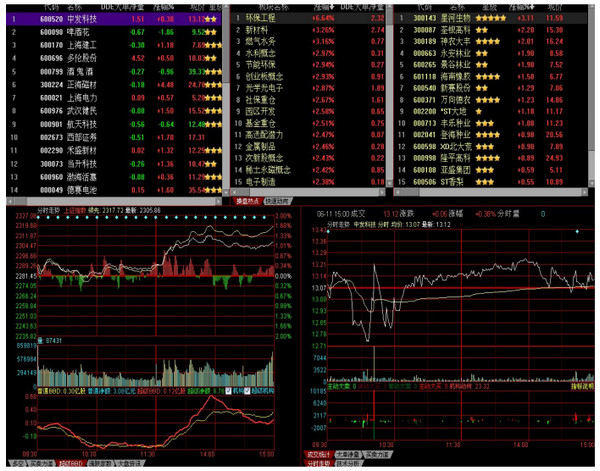Select stock 000998 隆平高科 in right list
The height and width of the screenshot is (471, 600).
point(491,158)
